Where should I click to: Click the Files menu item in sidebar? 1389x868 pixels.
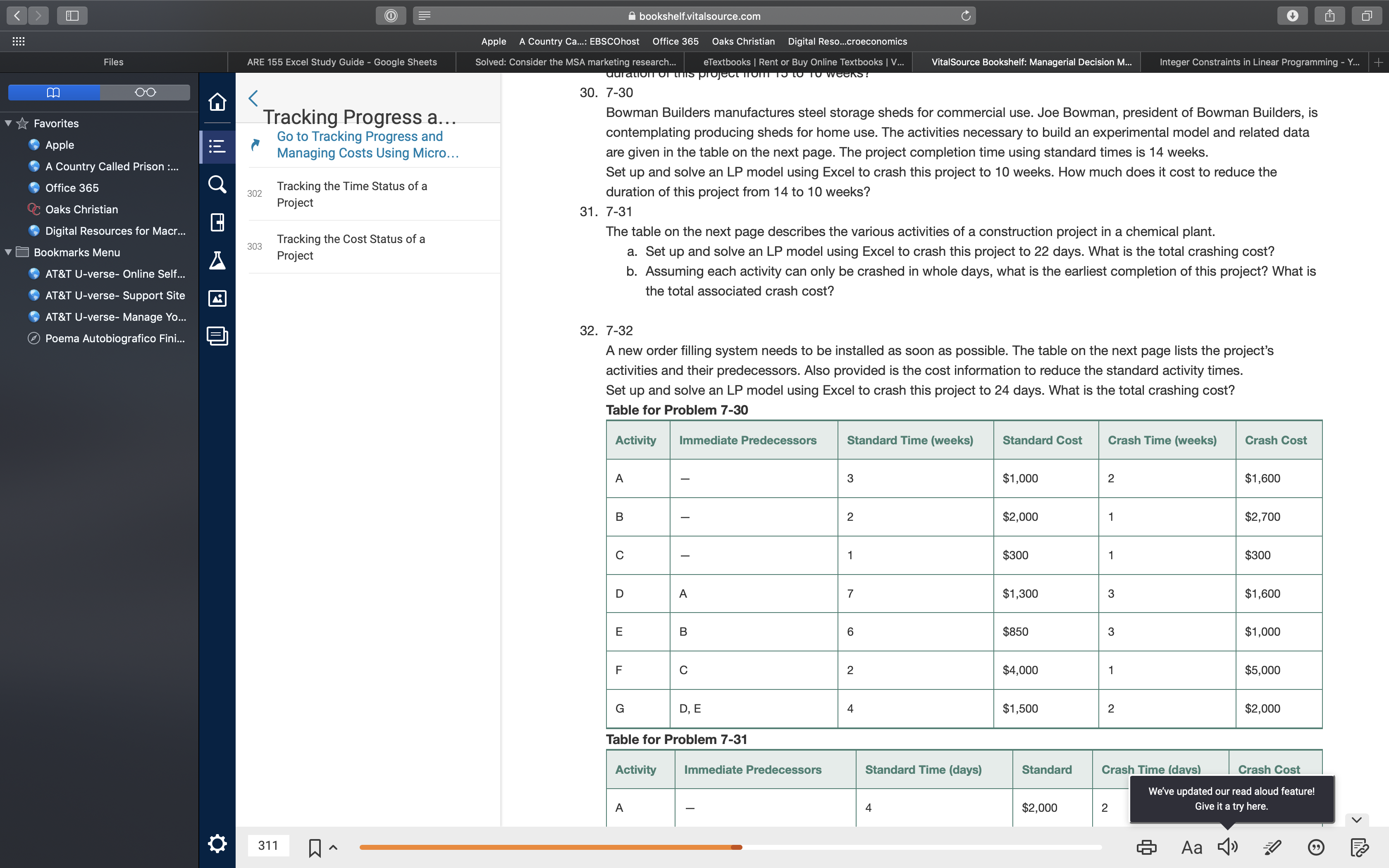(x=113, y=61)
